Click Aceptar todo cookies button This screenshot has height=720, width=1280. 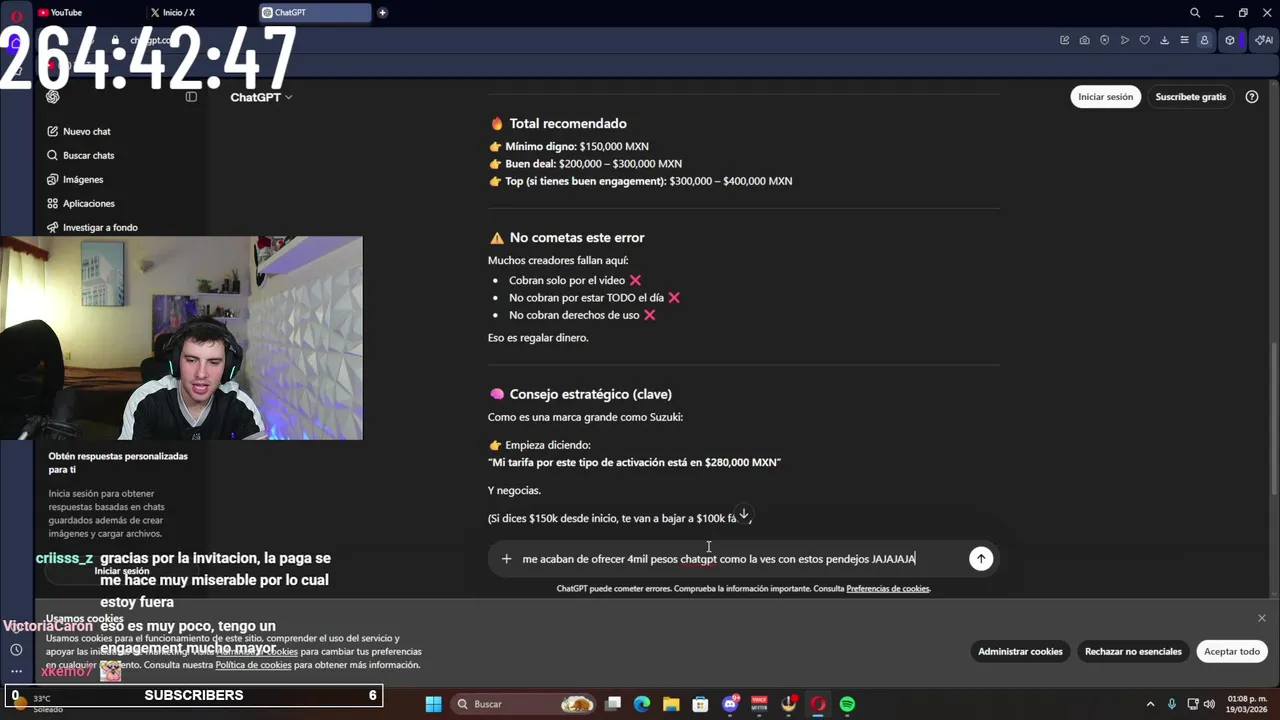coord(1231,651)
